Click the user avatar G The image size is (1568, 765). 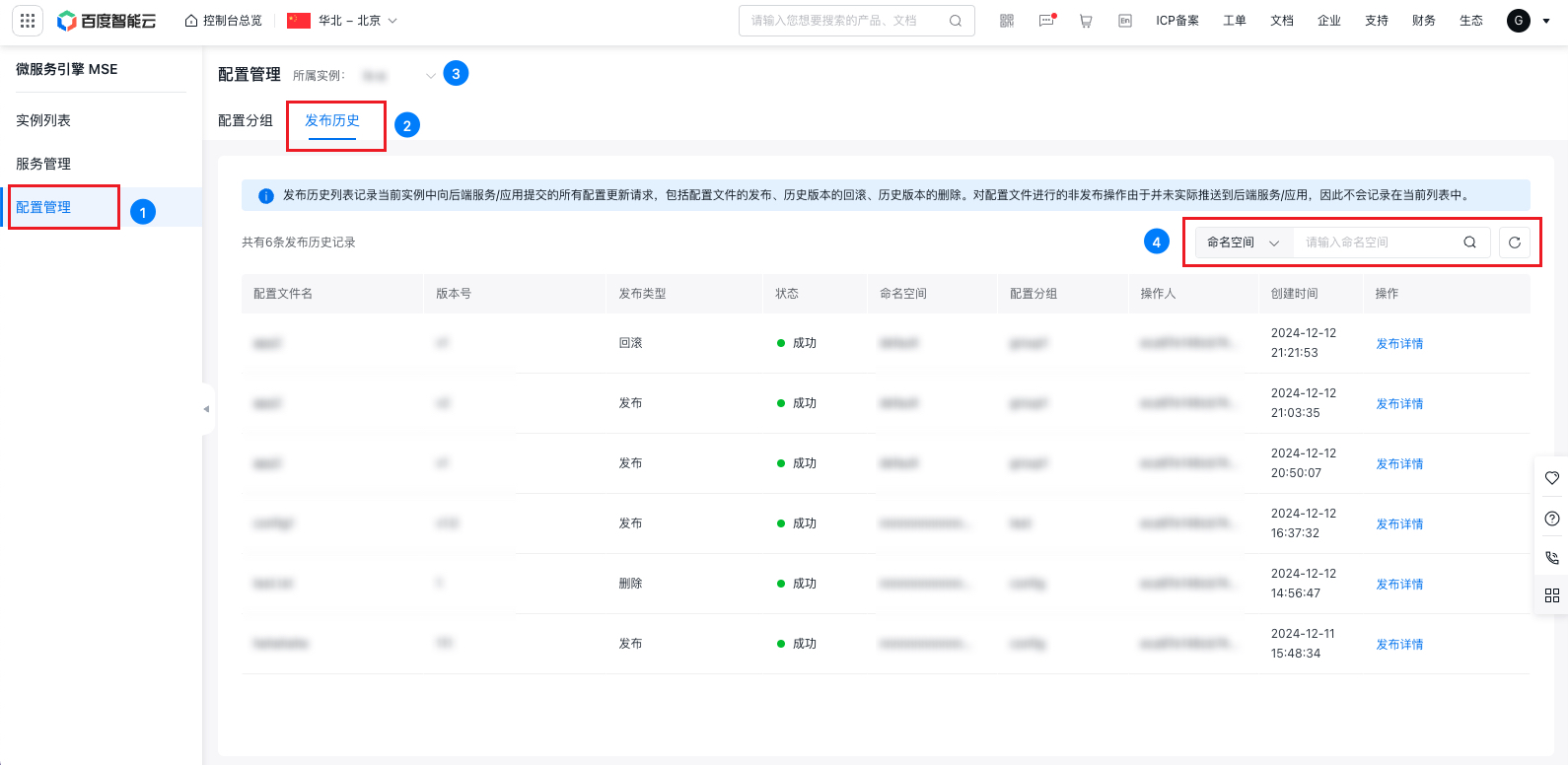1519,20
